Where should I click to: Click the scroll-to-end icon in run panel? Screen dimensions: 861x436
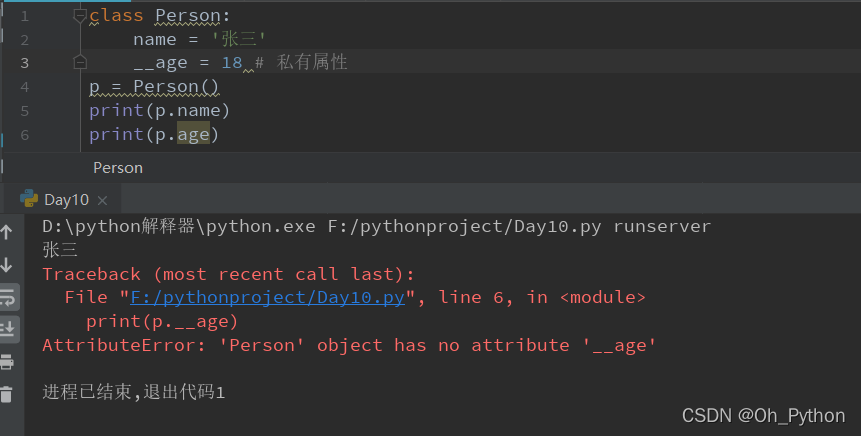[x=8, y=329]
